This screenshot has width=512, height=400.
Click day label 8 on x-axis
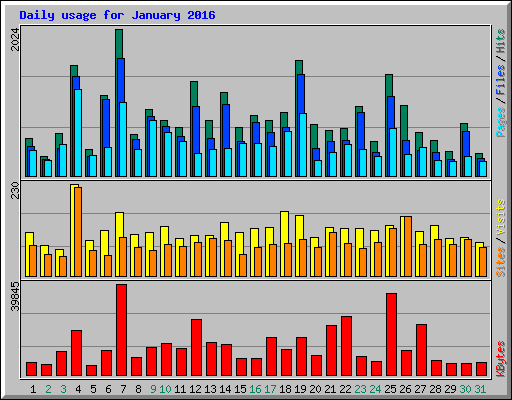click(x=138, y=389)
